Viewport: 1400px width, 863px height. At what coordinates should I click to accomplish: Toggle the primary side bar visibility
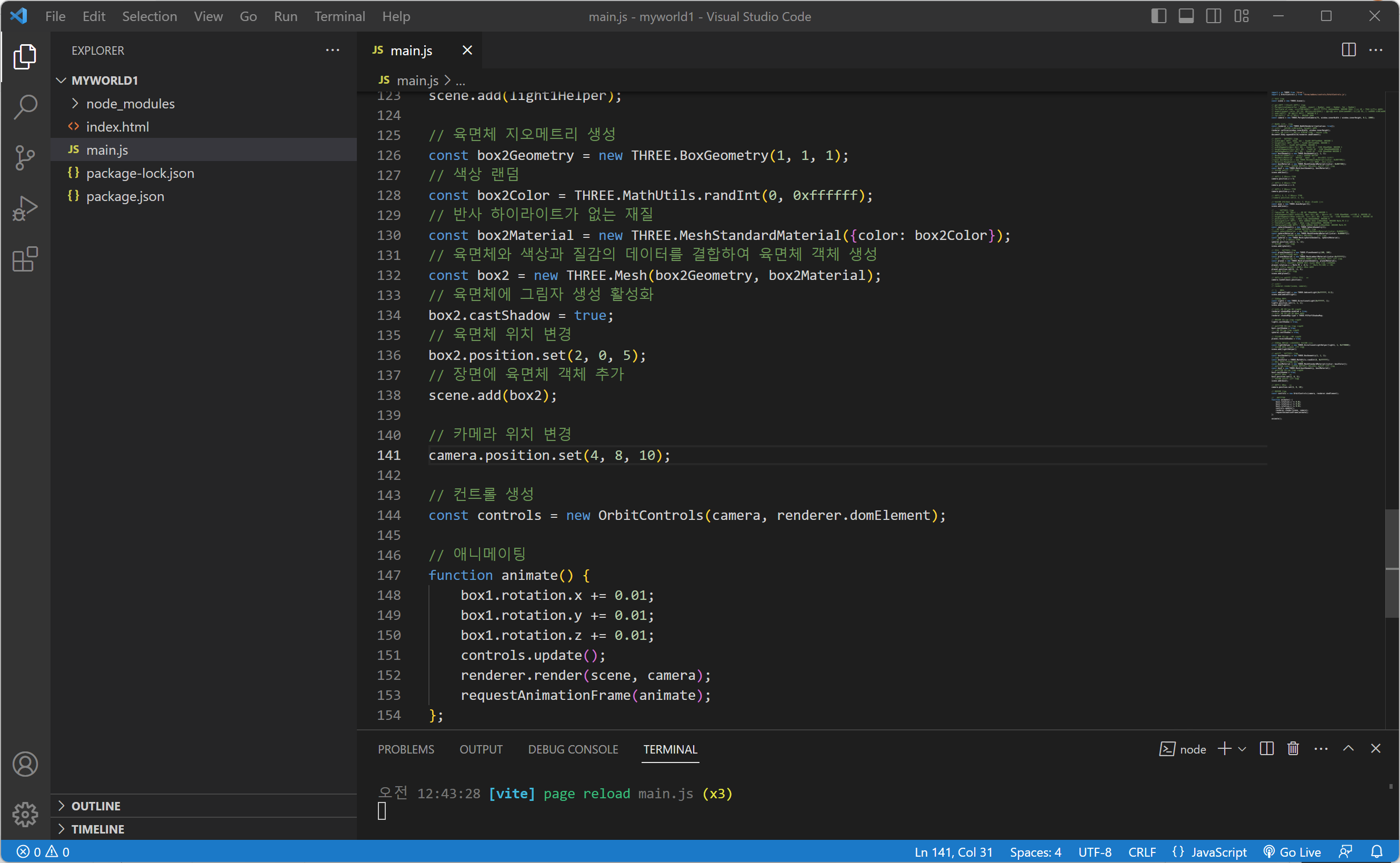coord(1158,16)
